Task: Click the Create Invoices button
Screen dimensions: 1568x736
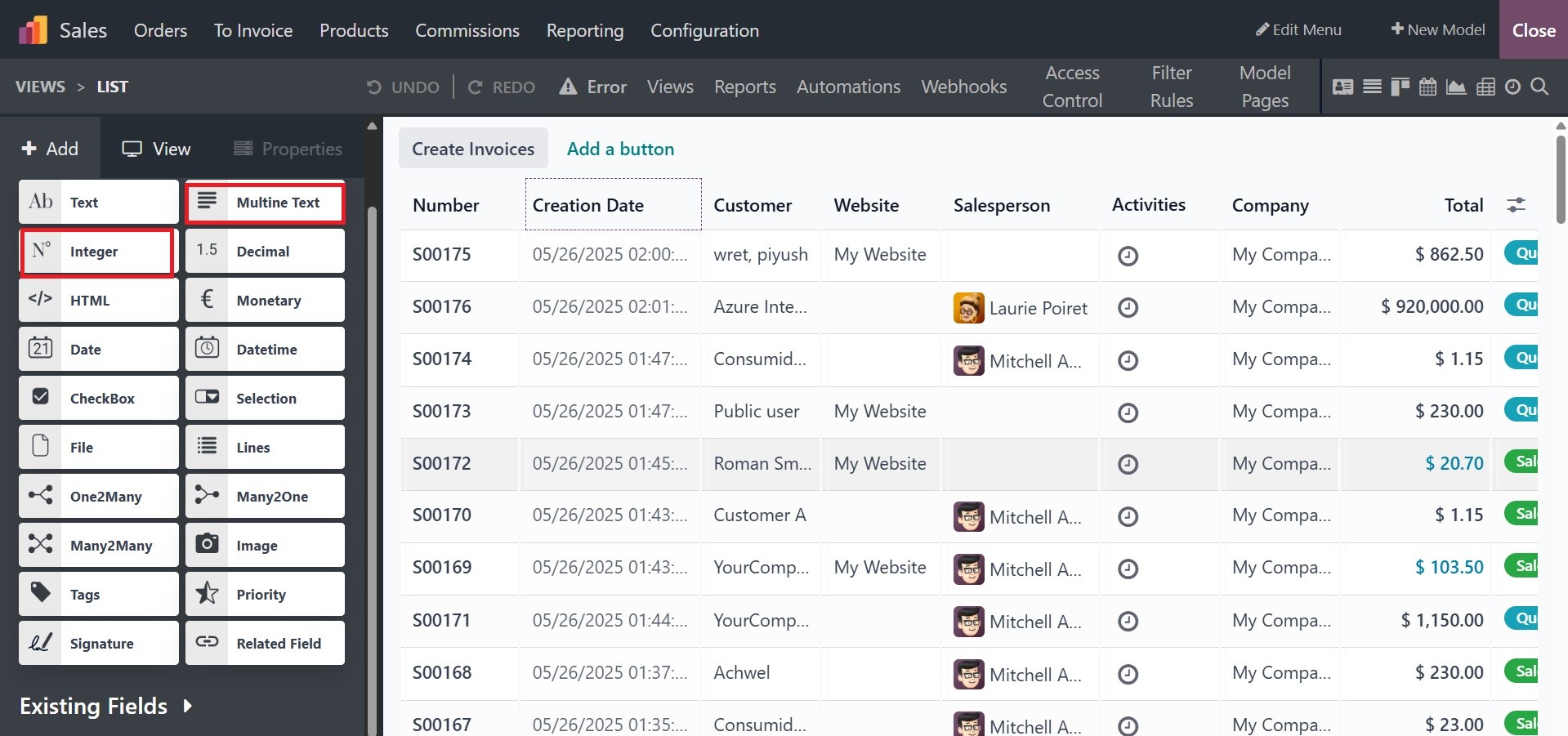Action: pyautogui.click(x=473, y=149)
